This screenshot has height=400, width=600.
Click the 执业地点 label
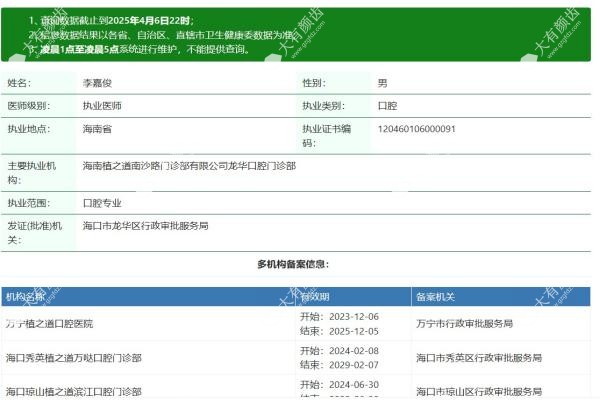coord(29,129)
